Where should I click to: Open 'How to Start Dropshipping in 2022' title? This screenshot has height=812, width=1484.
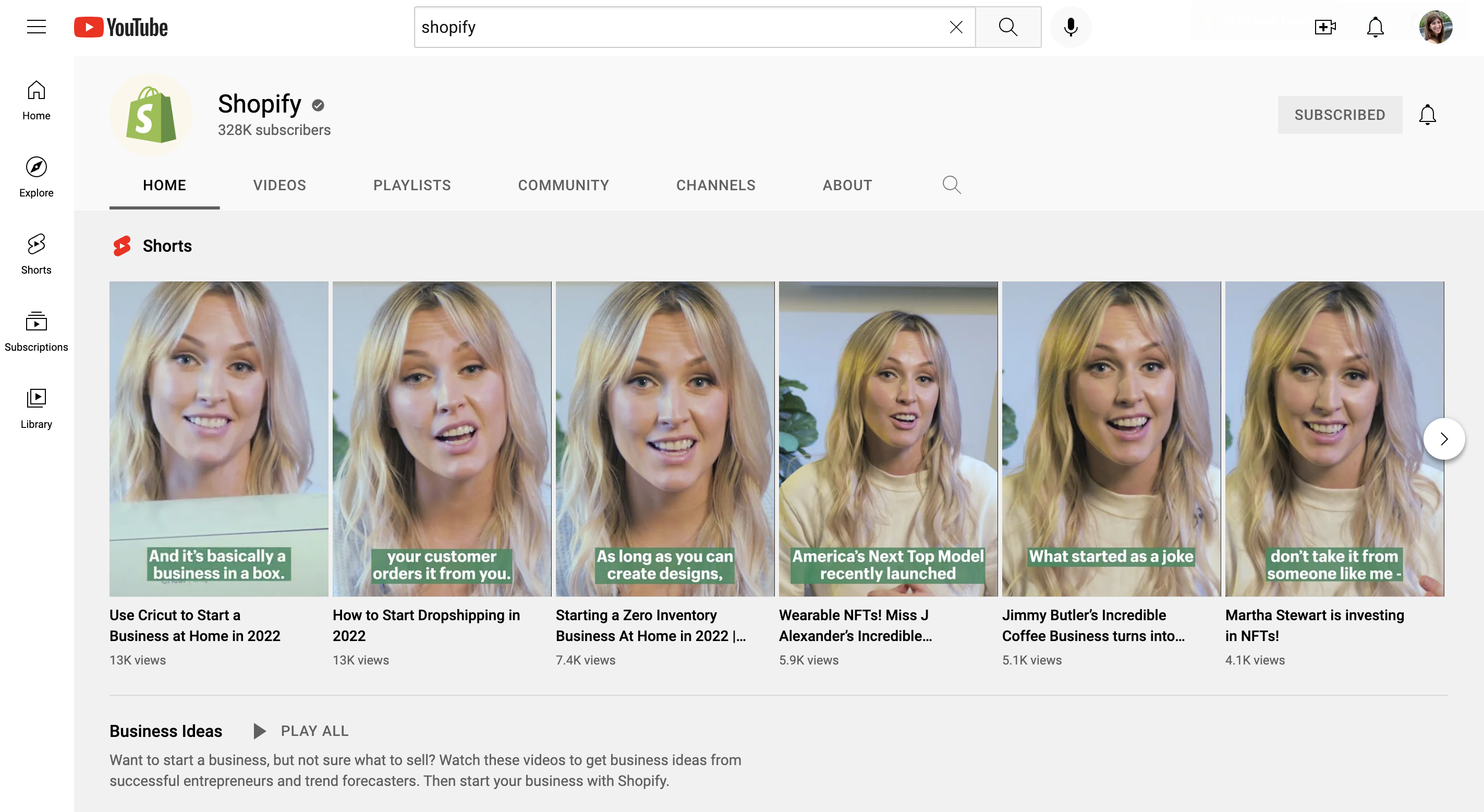click(427, 625)
